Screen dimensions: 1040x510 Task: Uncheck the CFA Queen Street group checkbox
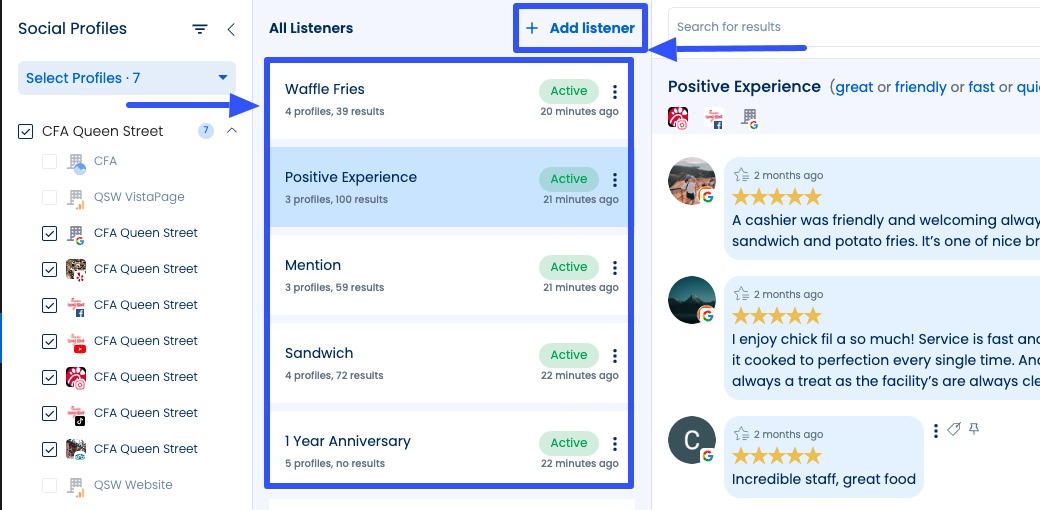pos(27,131)
